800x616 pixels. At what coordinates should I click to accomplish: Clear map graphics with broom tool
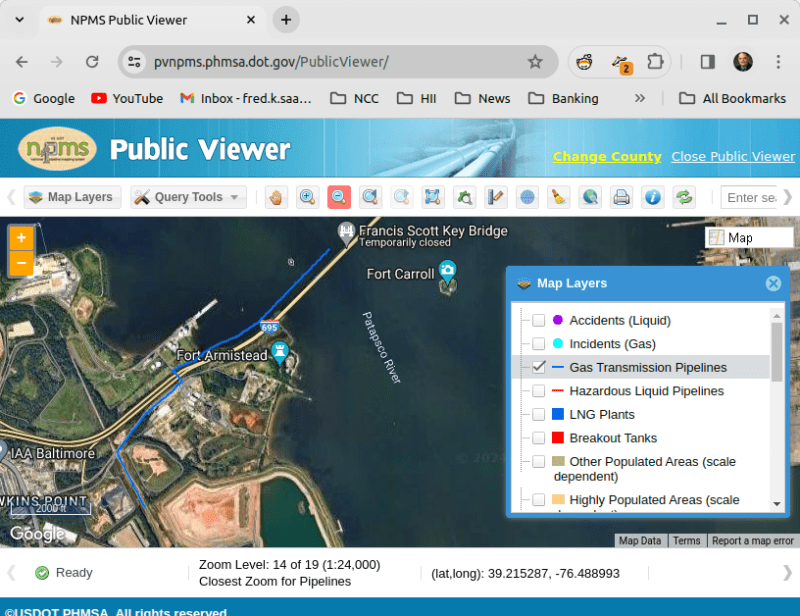point(558,197)
